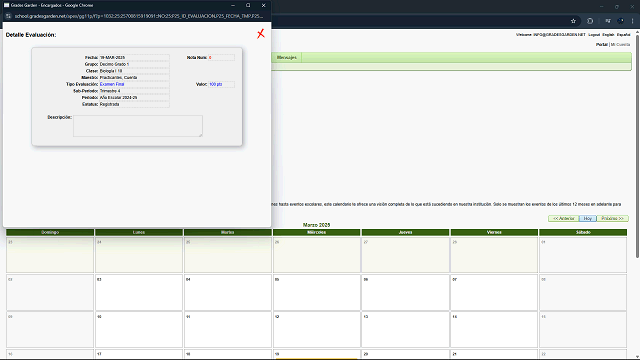Click the Sub-Período value Trimestre 4
Viewport: 640px width, 360px height.
point(134,91)
